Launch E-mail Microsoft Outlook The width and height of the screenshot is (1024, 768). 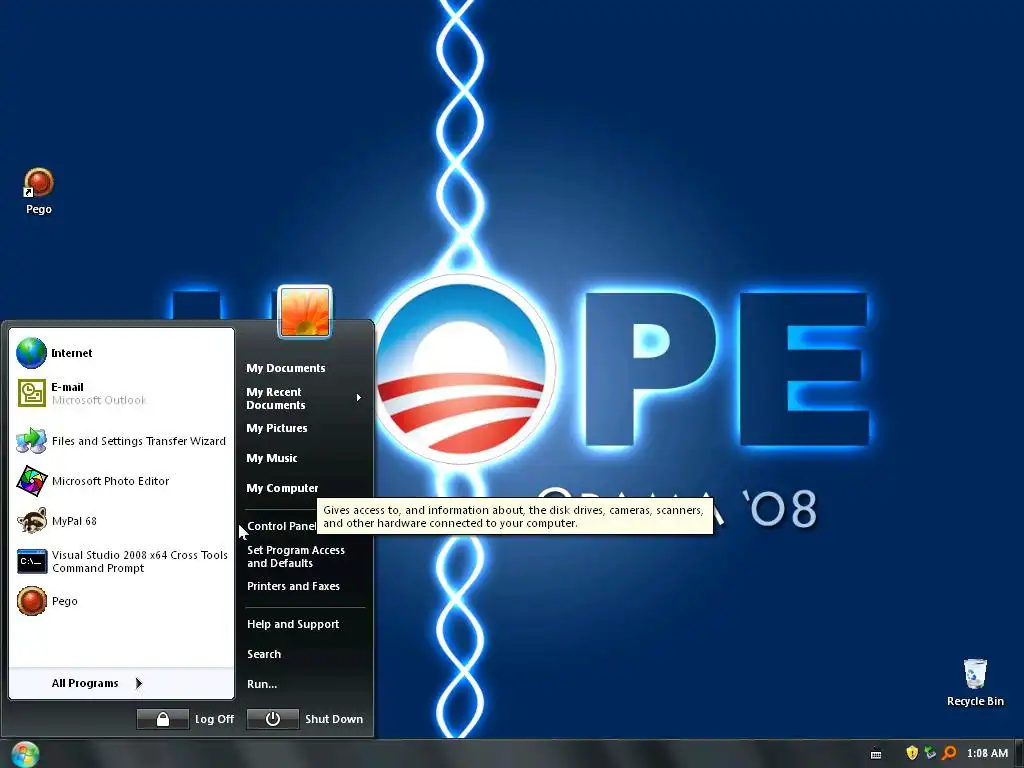(x=121, y=393)
